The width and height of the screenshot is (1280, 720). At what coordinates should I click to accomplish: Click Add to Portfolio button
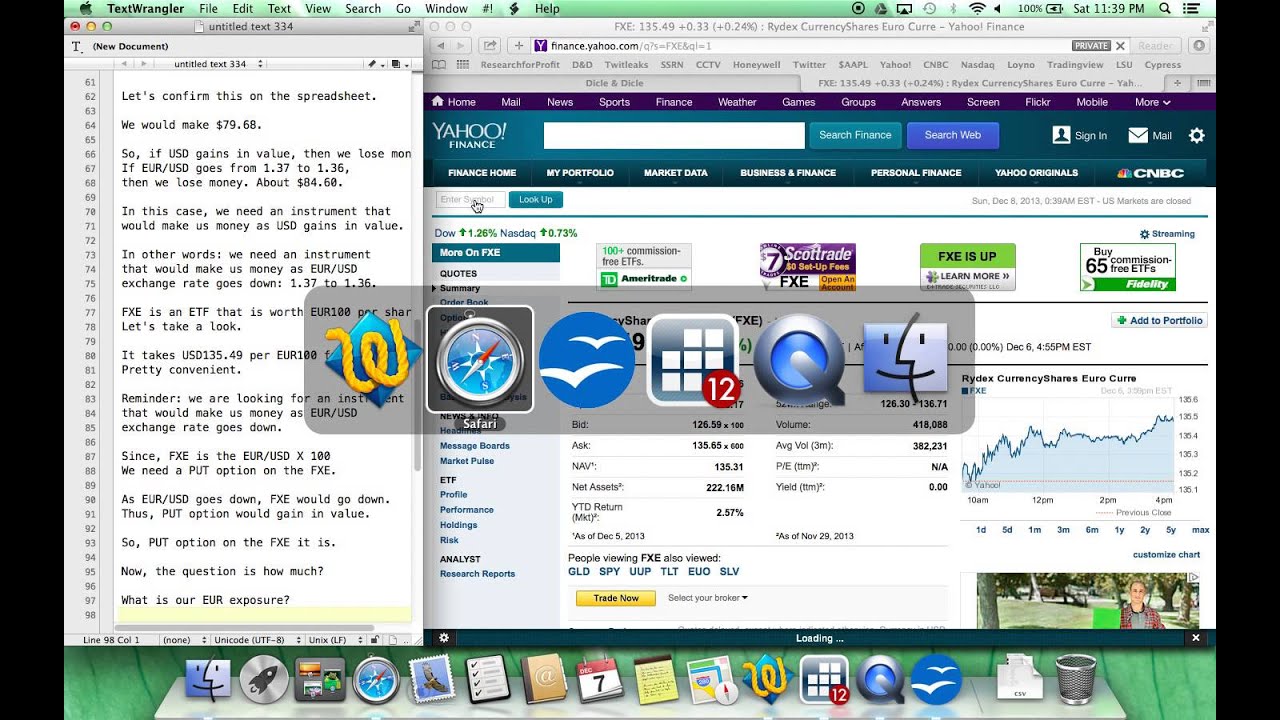click(1160, 320)
